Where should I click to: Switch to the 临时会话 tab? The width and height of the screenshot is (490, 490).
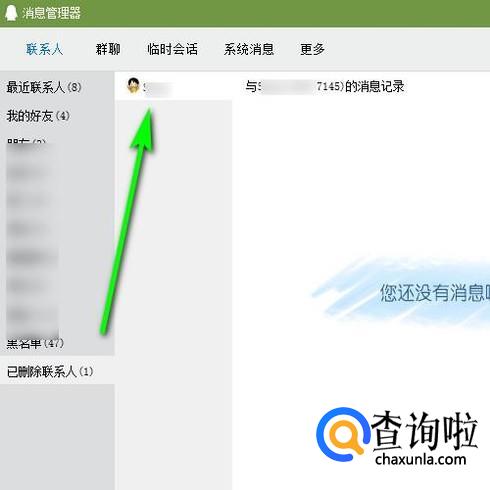172,49
